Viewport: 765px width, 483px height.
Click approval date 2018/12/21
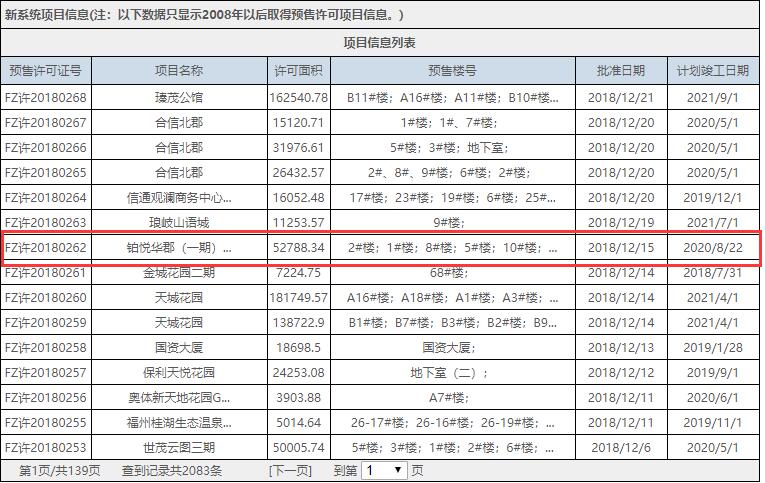[621, 98]
